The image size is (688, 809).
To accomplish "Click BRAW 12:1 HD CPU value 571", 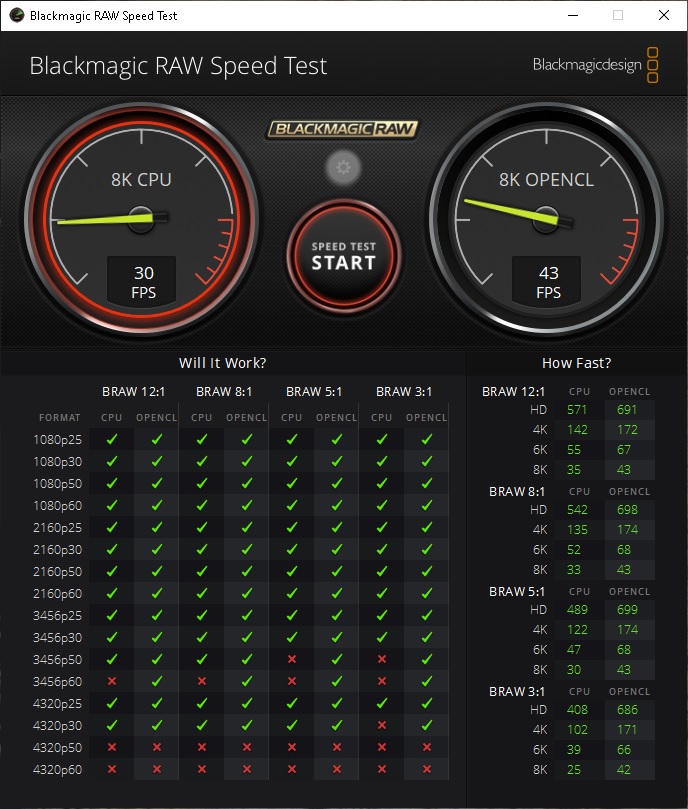I will [x=577, y=410].
